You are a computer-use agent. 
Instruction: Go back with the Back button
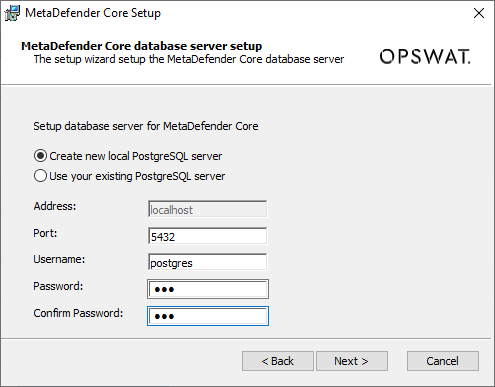[x=278, y=361]
